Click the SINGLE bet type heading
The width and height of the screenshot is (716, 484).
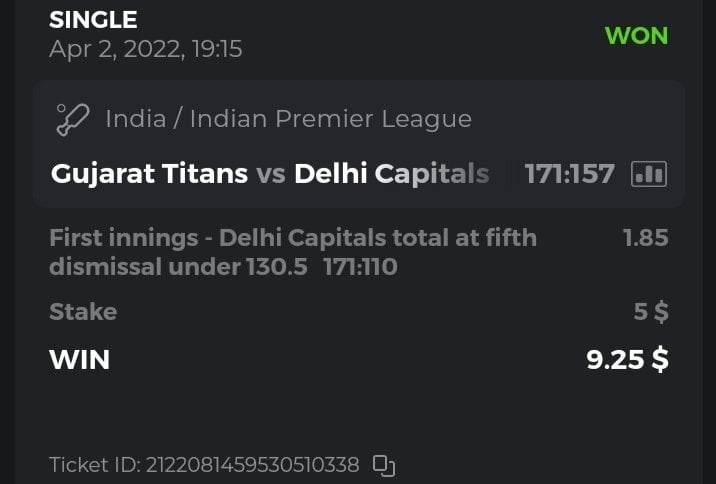[93, 19]
